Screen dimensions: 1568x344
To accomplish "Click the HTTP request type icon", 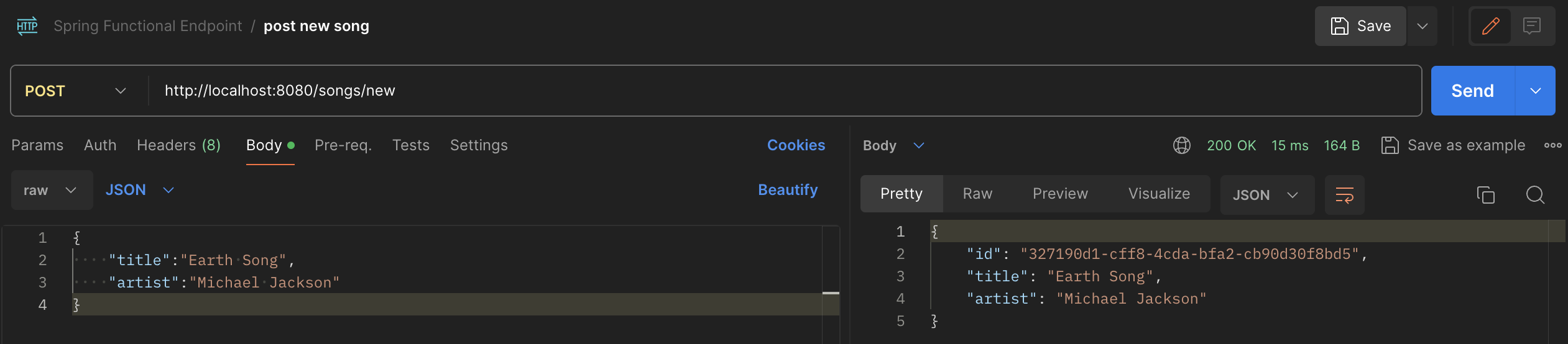I will coord(27,26).
